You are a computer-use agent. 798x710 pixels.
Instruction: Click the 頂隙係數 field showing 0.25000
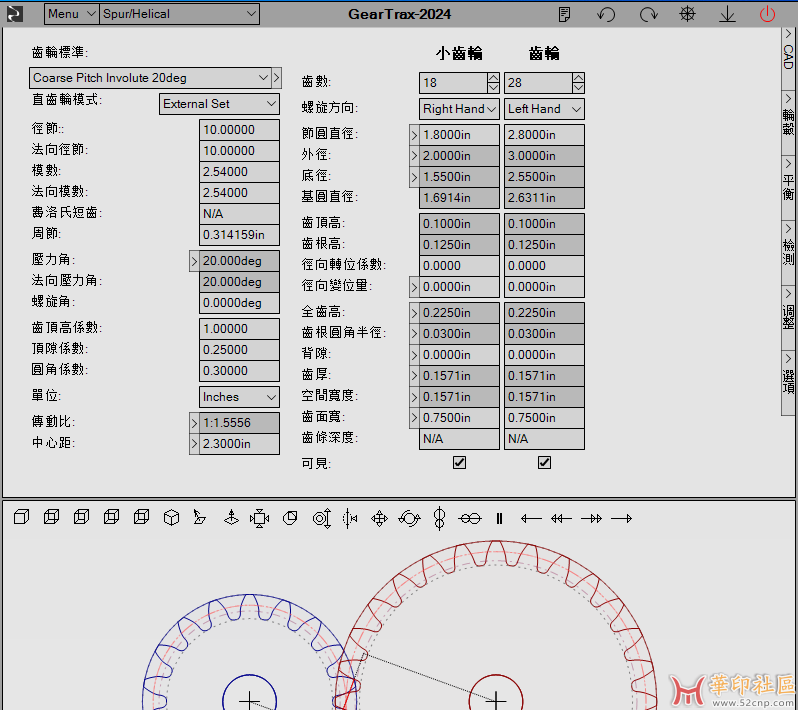click(239, 350)
